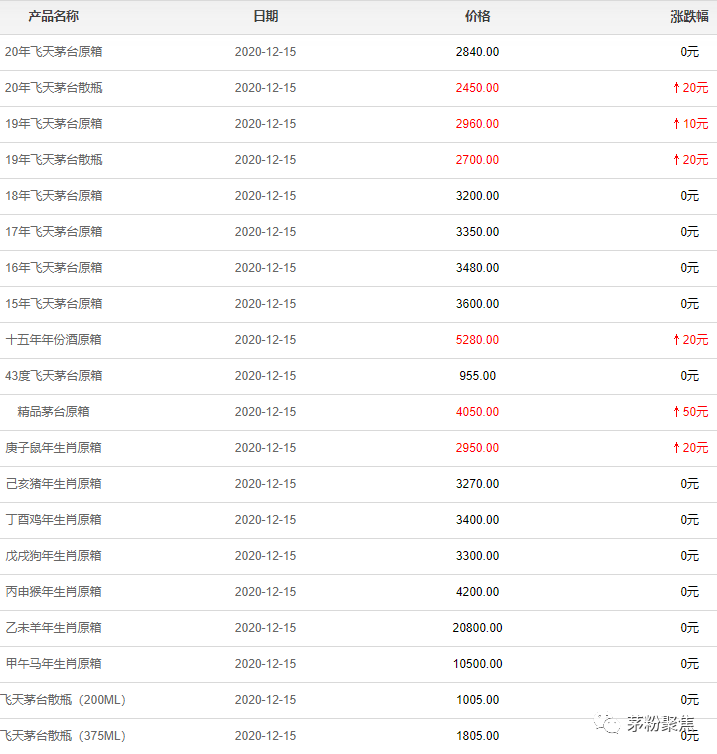Click the date in the 18年飞天茅台原箱 row
Viewport: 717px width, 754px height.
(x=265, y=196)
